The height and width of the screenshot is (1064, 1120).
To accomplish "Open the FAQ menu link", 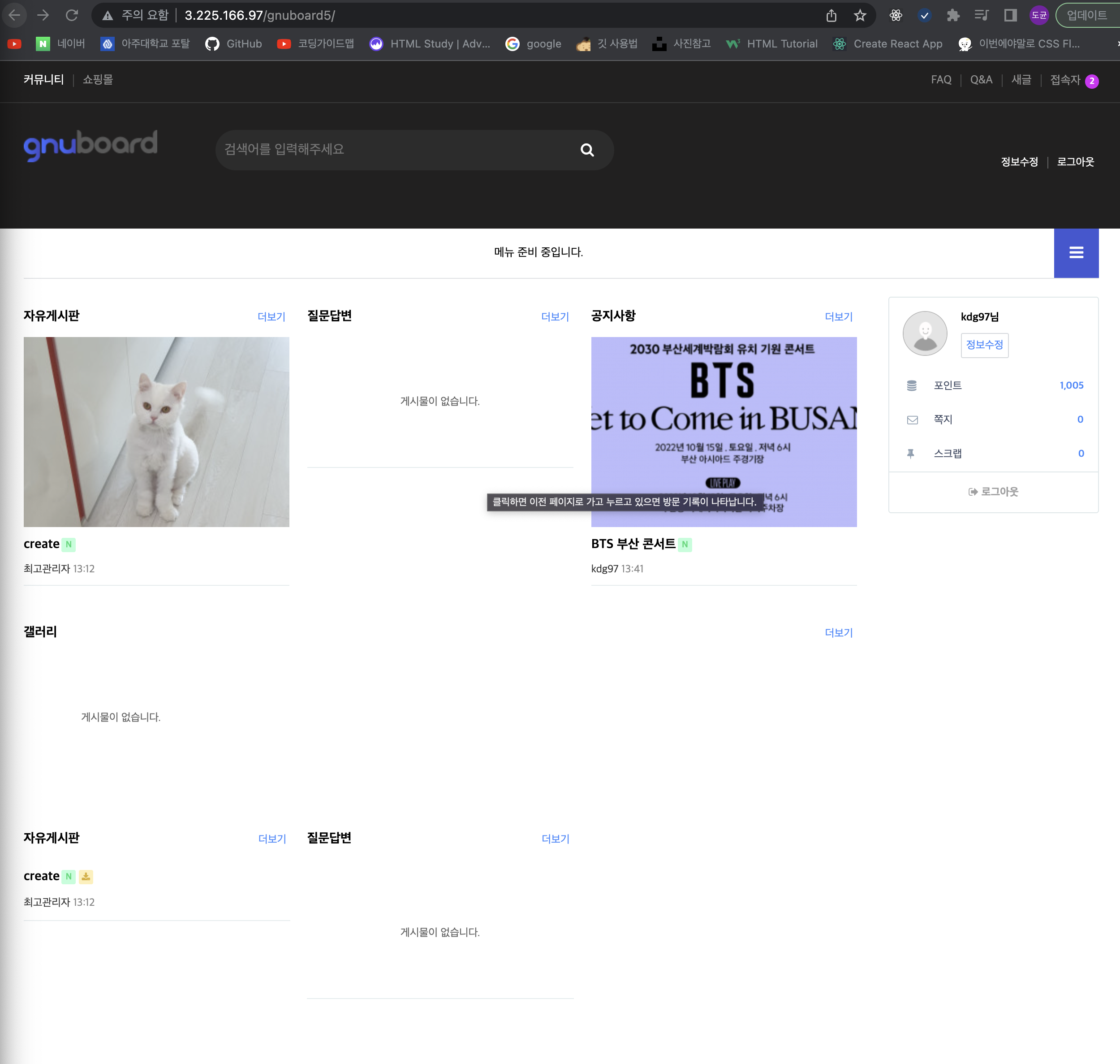I will tap(941, 79).
